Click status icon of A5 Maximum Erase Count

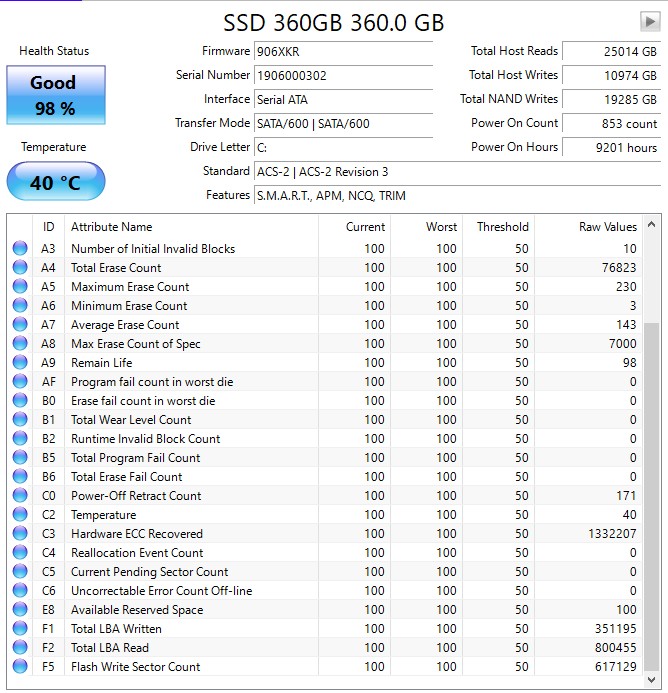point(20,286)
